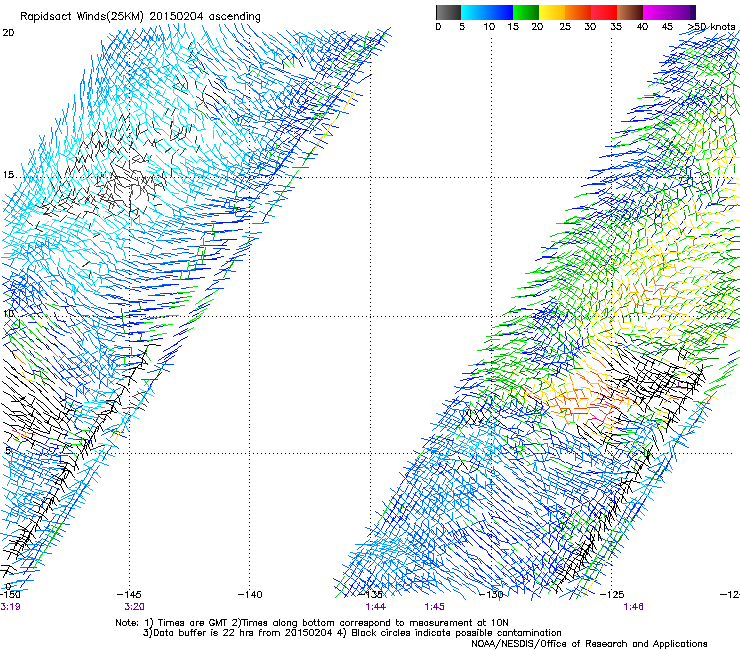
Task: Click longitude label '-150' on bottom axis
Action: click(x=10, y=594)
